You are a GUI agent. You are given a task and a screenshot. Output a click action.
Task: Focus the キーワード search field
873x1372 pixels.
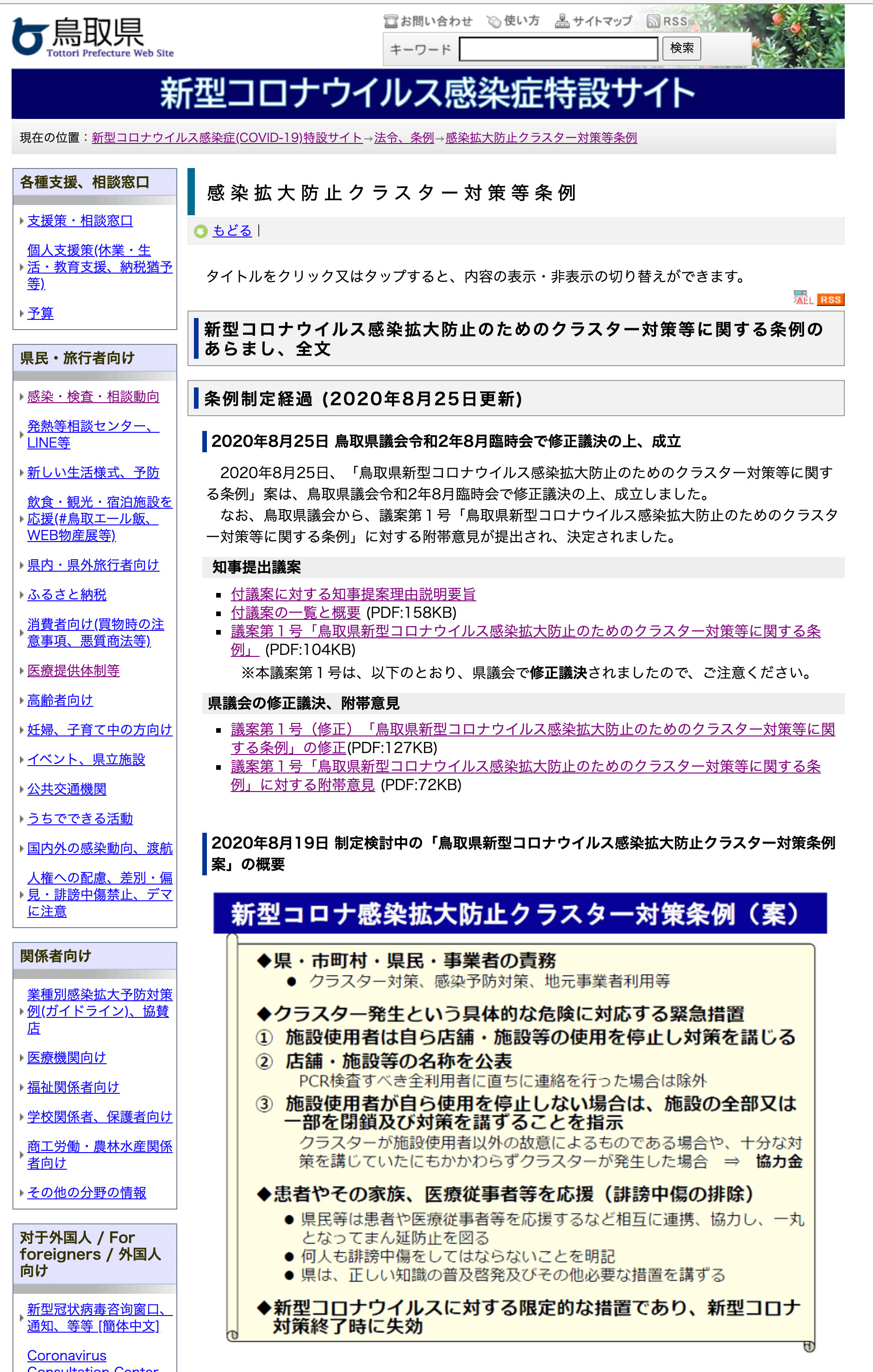558,49
